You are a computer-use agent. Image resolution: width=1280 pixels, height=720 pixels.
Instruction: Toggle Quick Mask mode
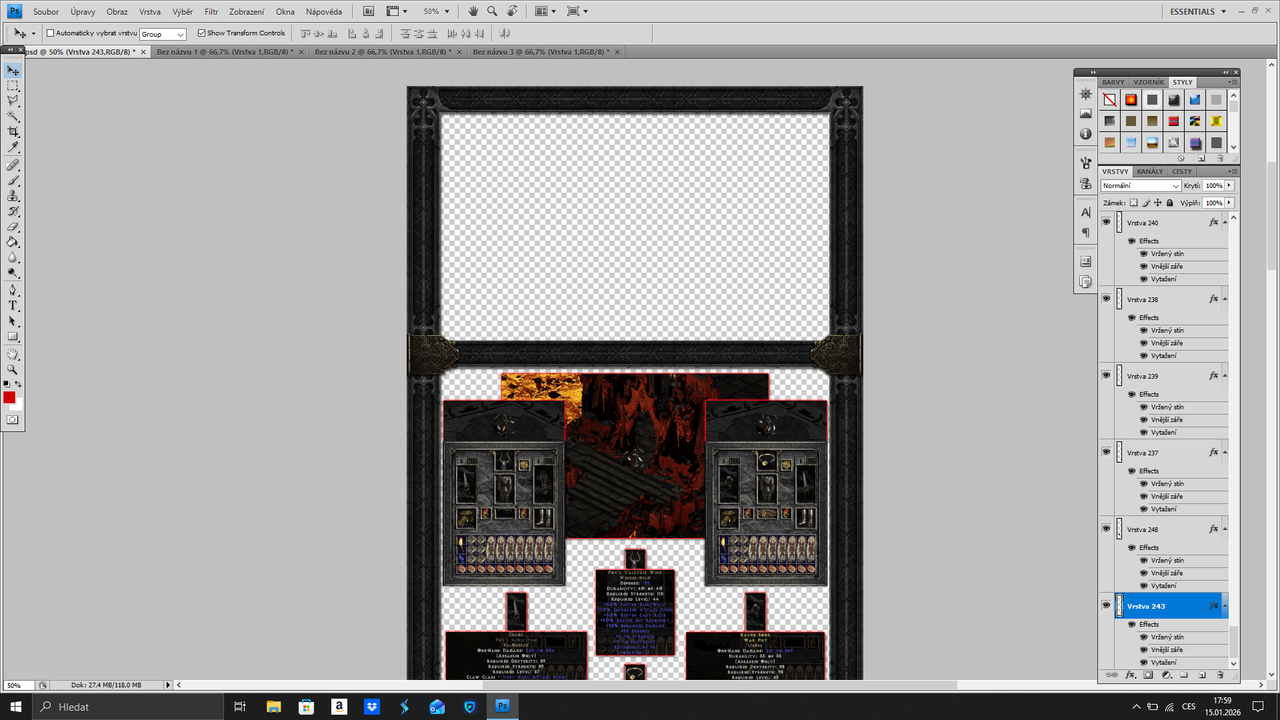point(13,420)
